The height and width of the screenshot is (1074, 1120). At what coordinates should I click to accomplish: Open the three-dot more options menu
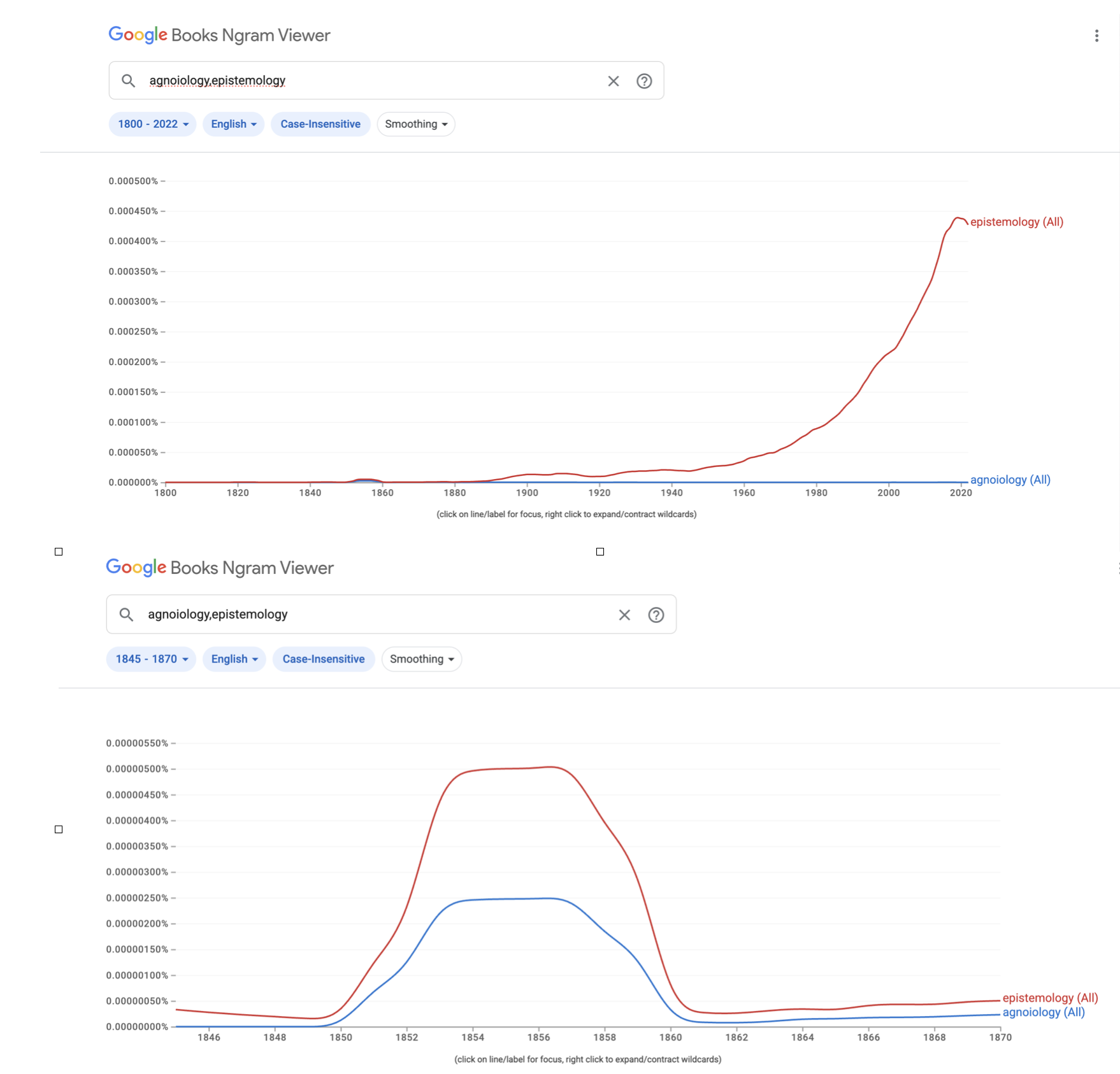click(x=1096, y=36)
